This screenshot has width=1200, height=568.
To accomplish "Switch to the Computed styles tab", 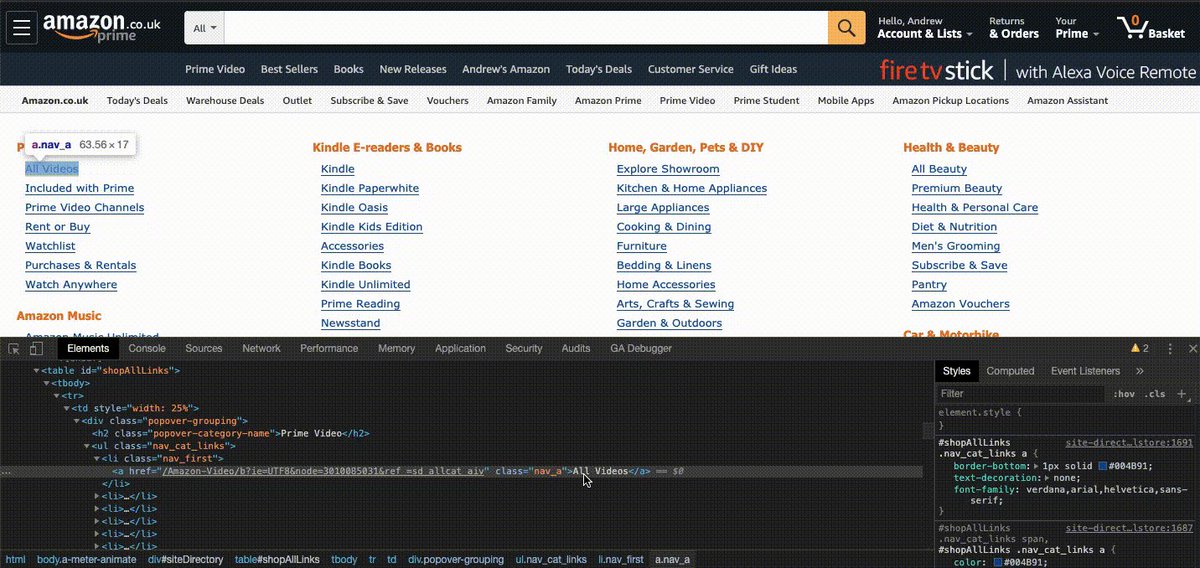I will tap(1010, 371).
